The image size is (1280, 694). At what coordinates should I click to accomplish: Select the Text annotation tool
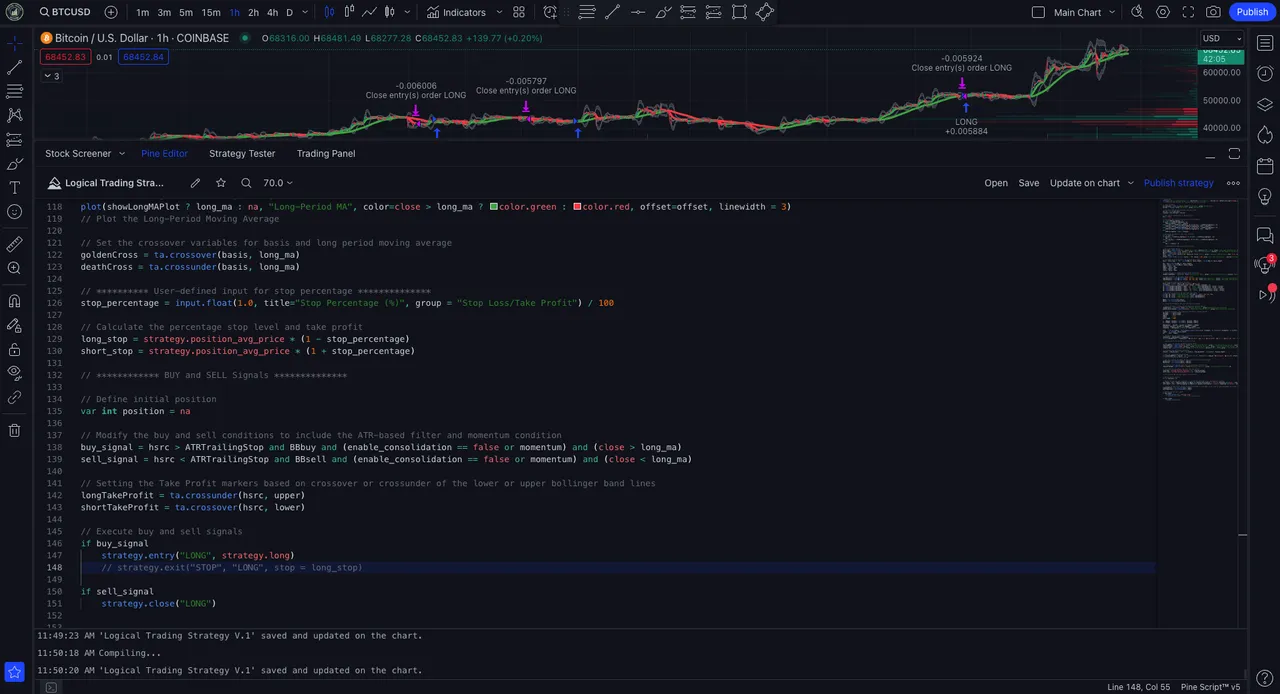point(14,188)
